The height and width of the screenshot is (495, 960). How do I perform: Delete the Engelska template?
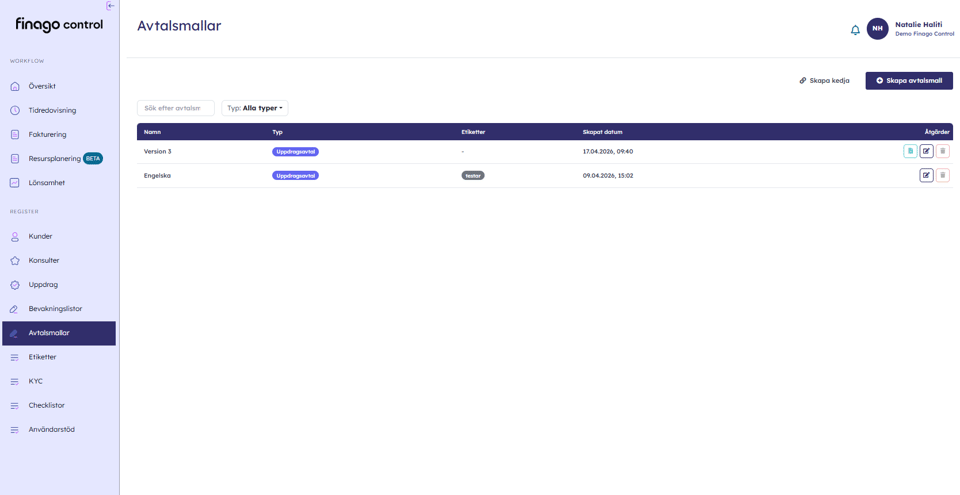(942, 175)
